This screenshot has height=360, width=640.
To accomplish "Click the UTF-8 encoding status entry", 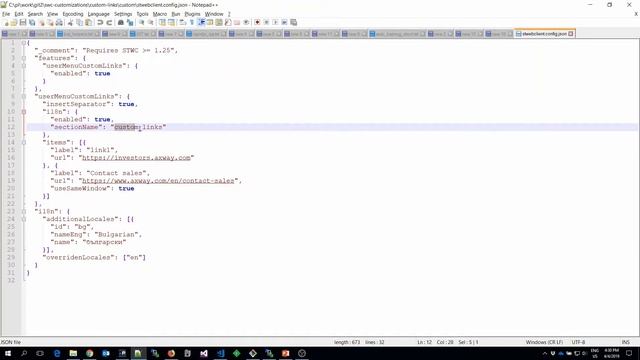I will click(x=578, y=342).
